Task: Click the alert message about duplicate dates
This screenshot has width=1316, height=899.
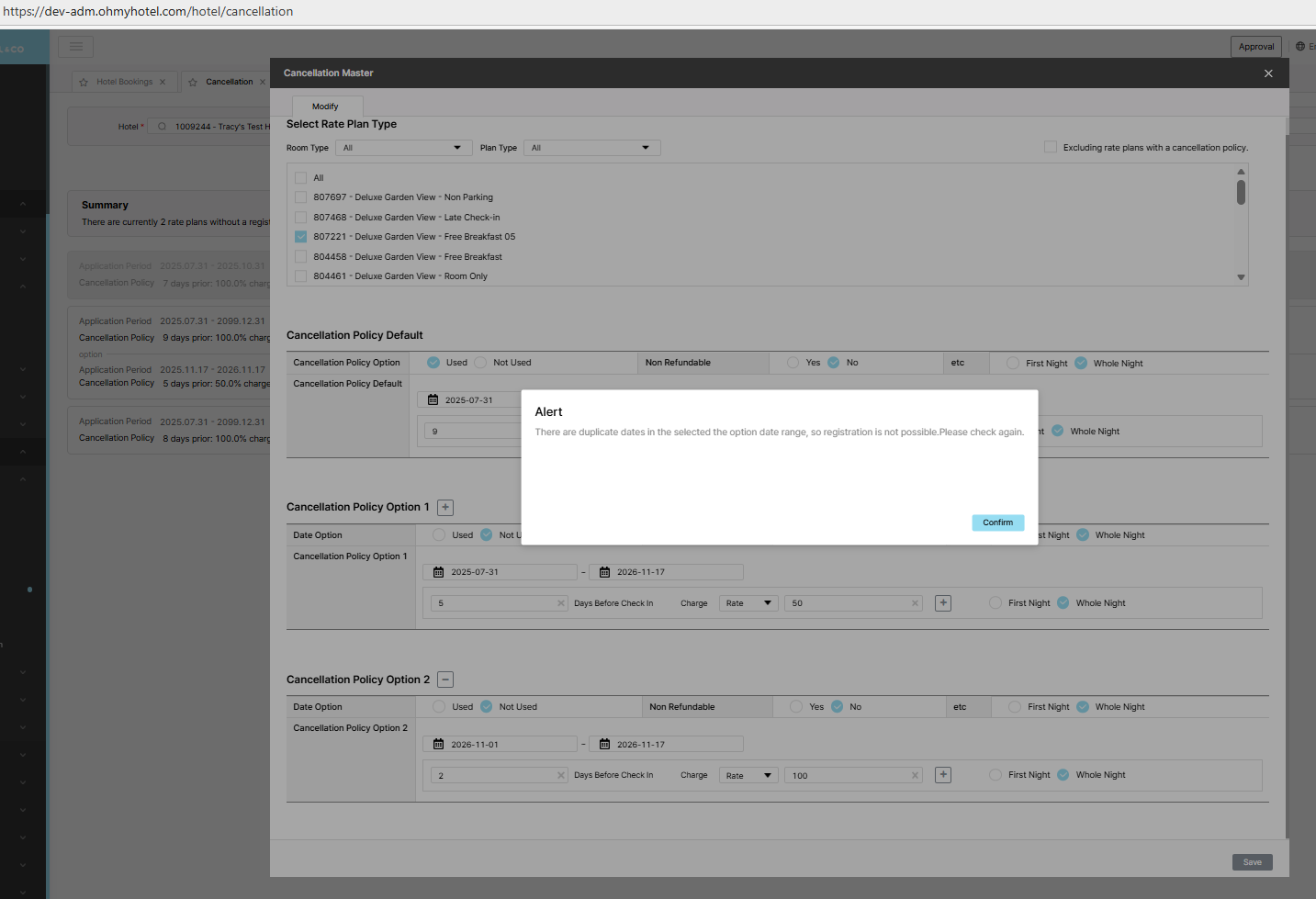Action: tap(780, 433)
